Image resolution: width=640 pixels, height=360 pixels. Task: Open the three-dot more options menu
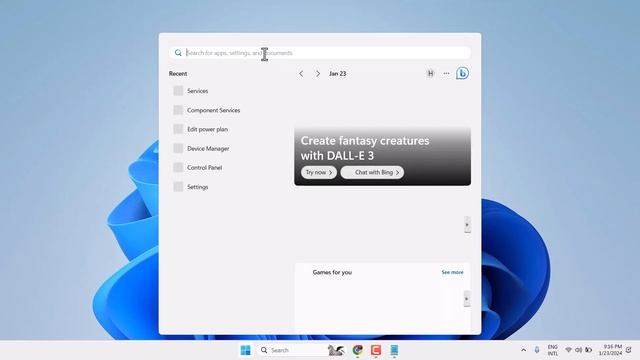446,73
